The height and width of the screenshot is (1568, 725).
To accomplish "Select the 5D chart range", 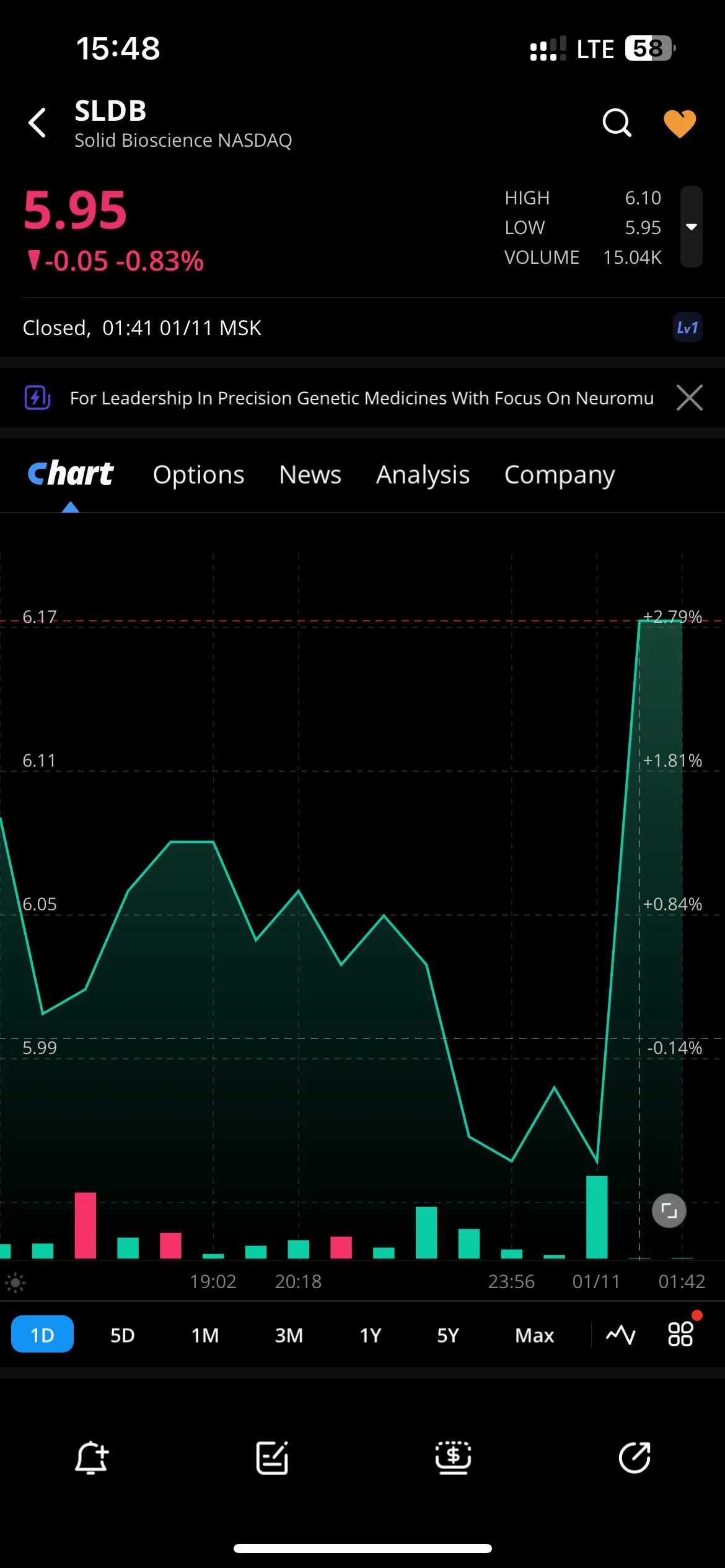I will click(x=123, y=1335).
